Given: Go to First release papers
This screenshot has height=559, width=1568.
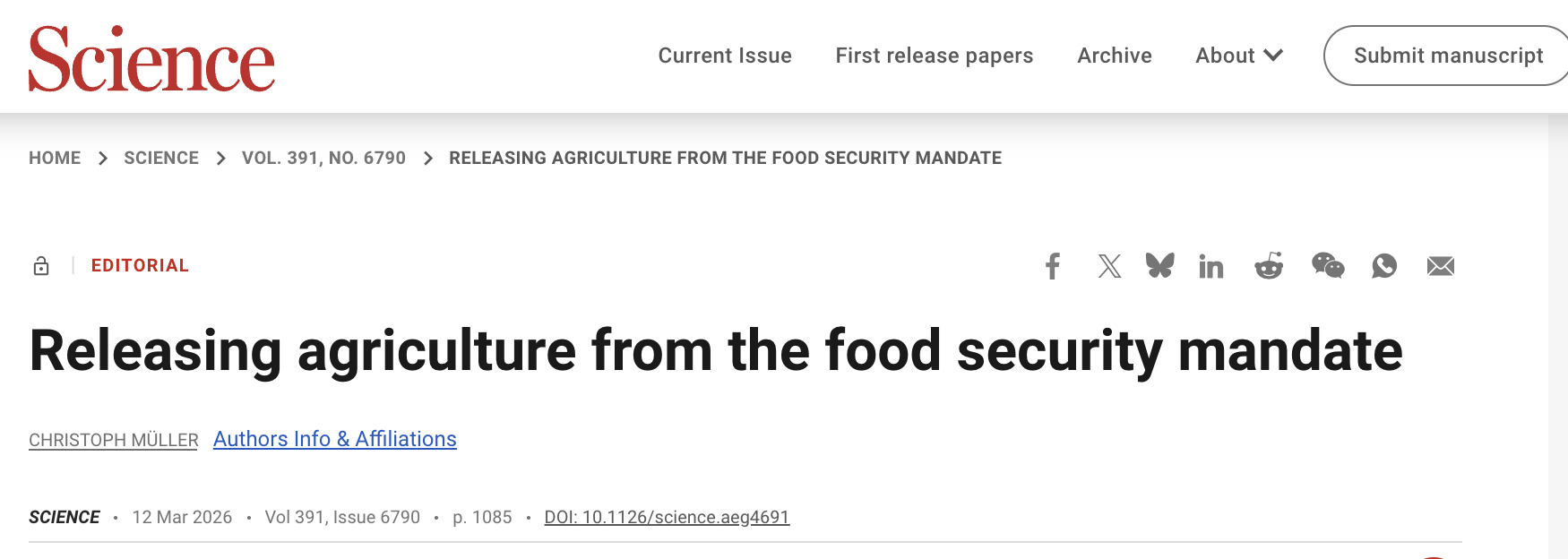Looking at the screenshot, I should (934, 56).
